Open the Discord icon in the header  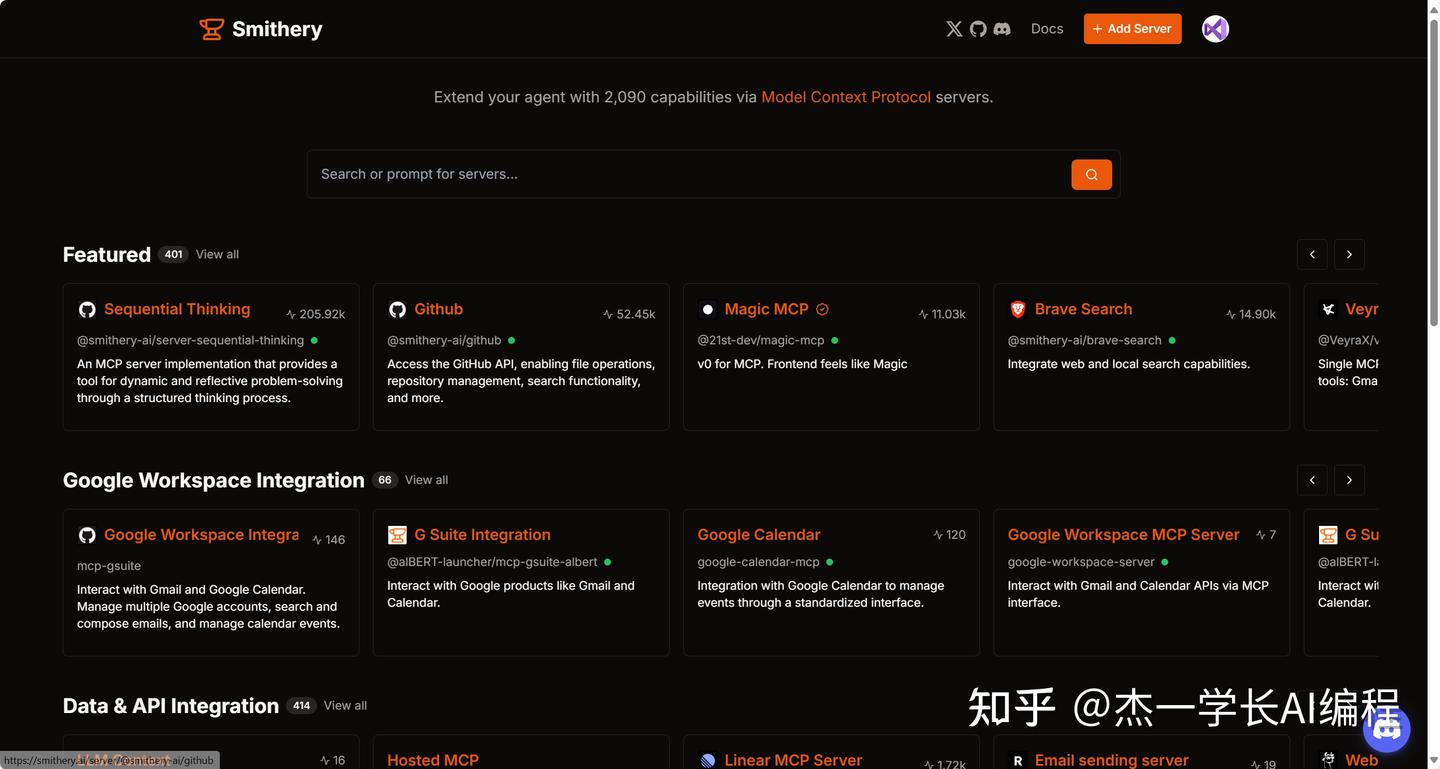1001,28
